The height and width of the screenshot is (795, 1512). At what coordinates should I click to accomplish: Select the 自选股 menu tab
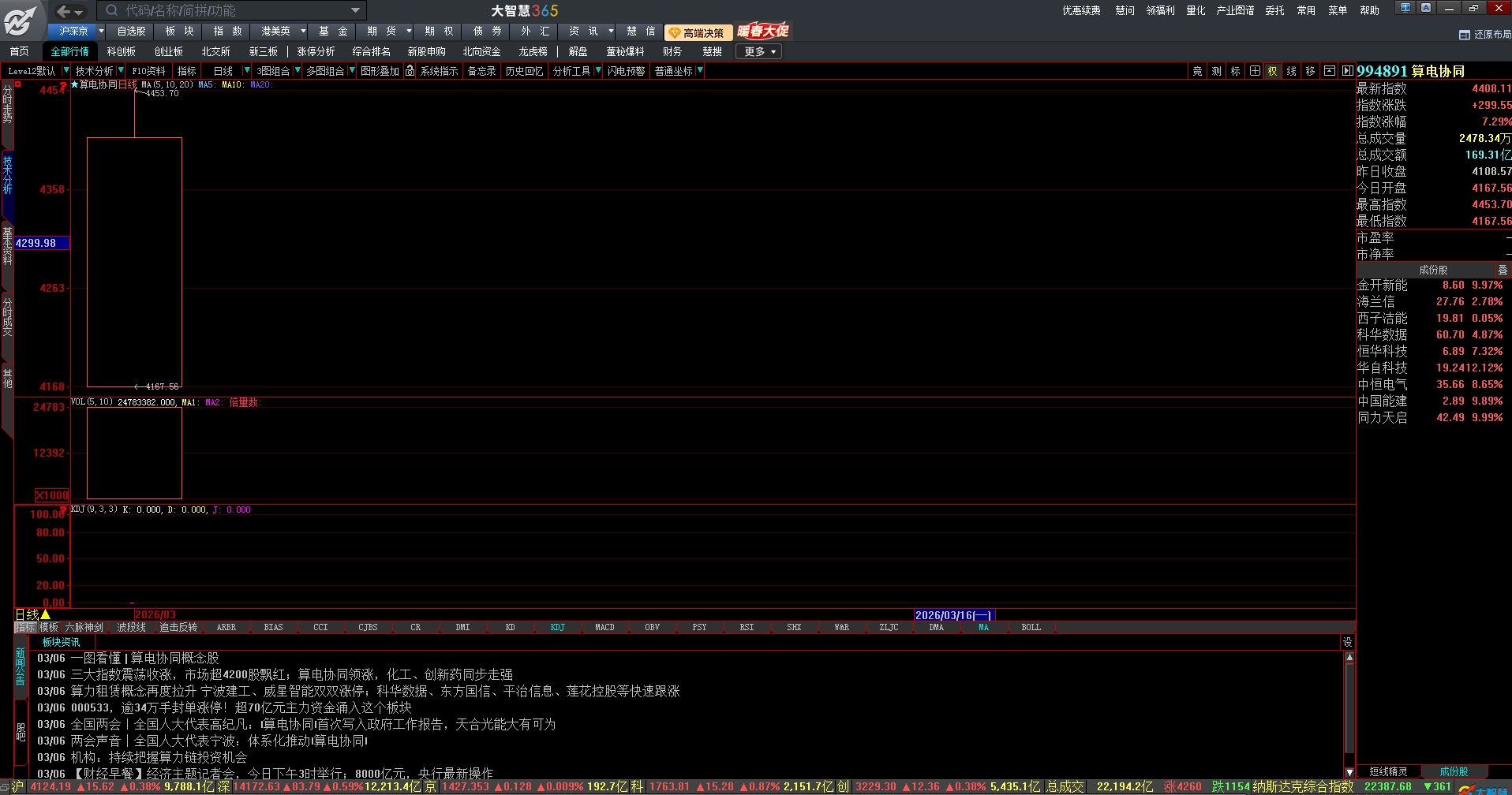coord(131,31)
